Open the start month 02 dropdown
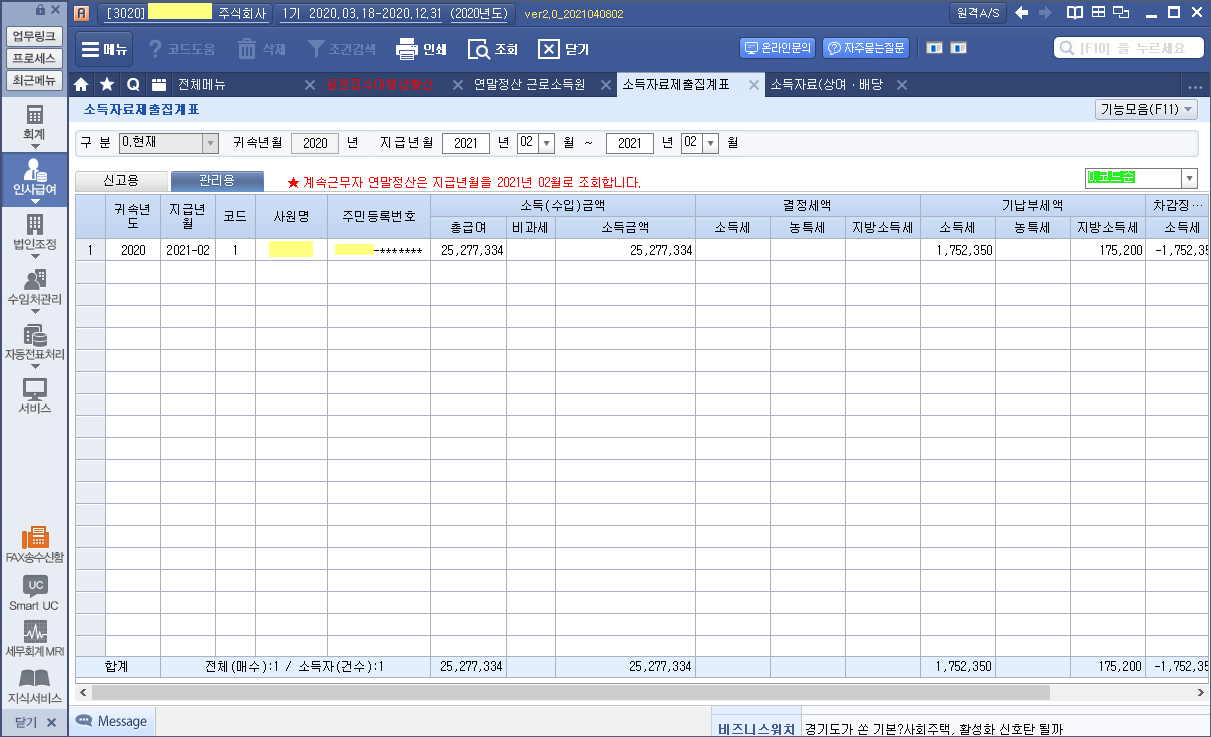This screenshot has width=1211, height=737. point(547,143)
